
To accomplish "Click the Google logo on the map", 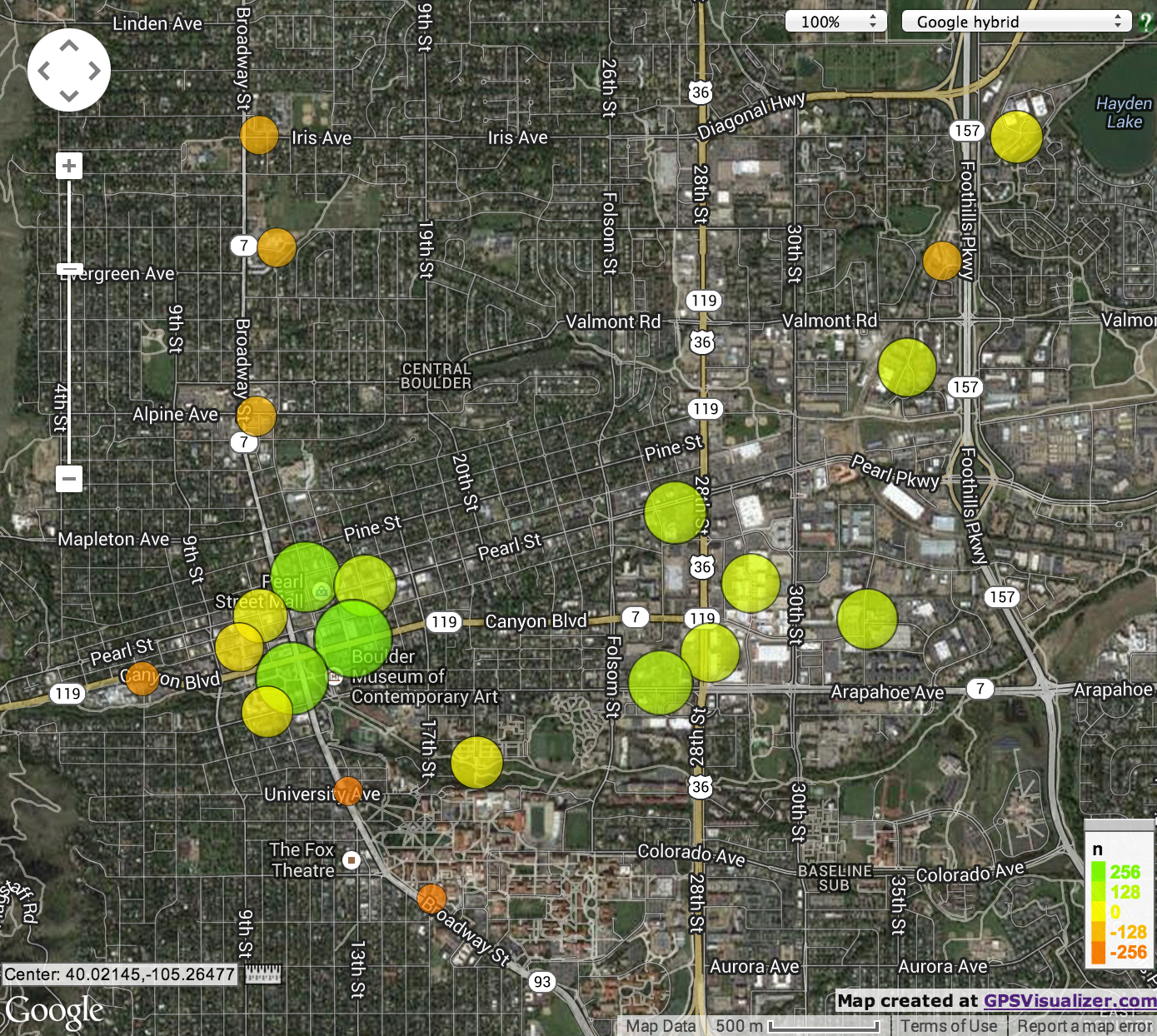I will 54,1011.
